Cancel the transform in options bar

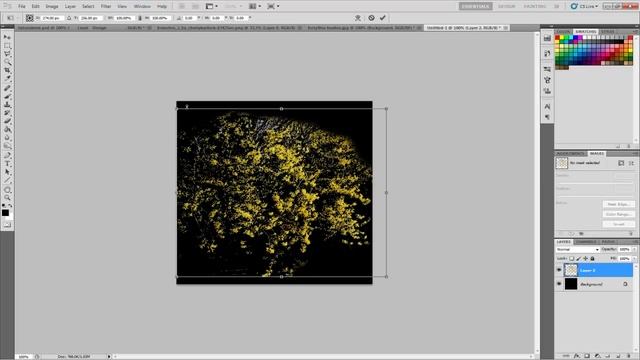(371, 18)
